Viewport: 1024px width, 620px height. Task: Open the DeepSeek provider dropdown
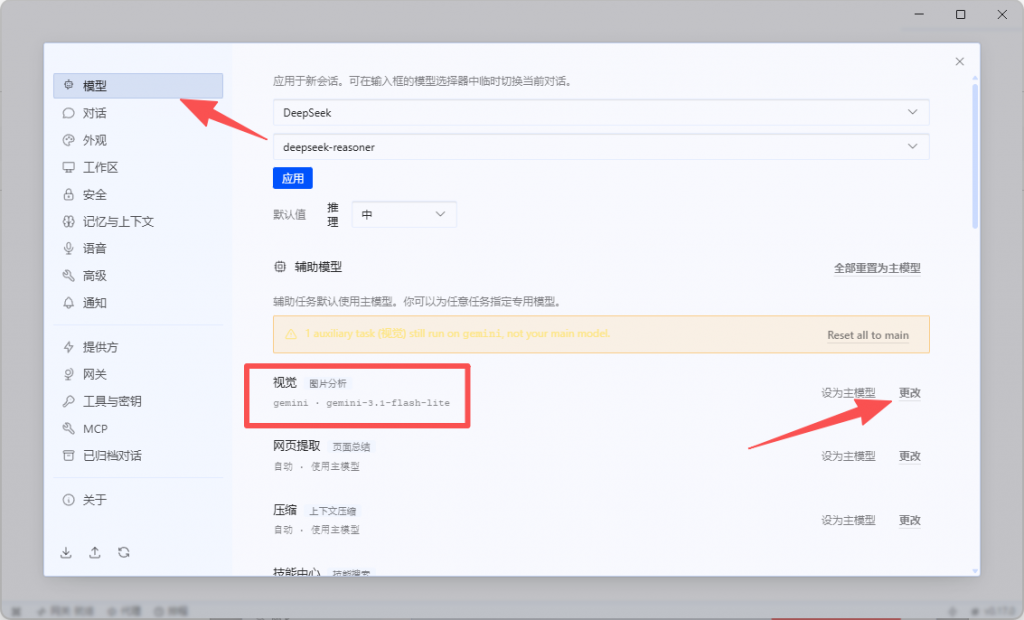tap(601, 112)
